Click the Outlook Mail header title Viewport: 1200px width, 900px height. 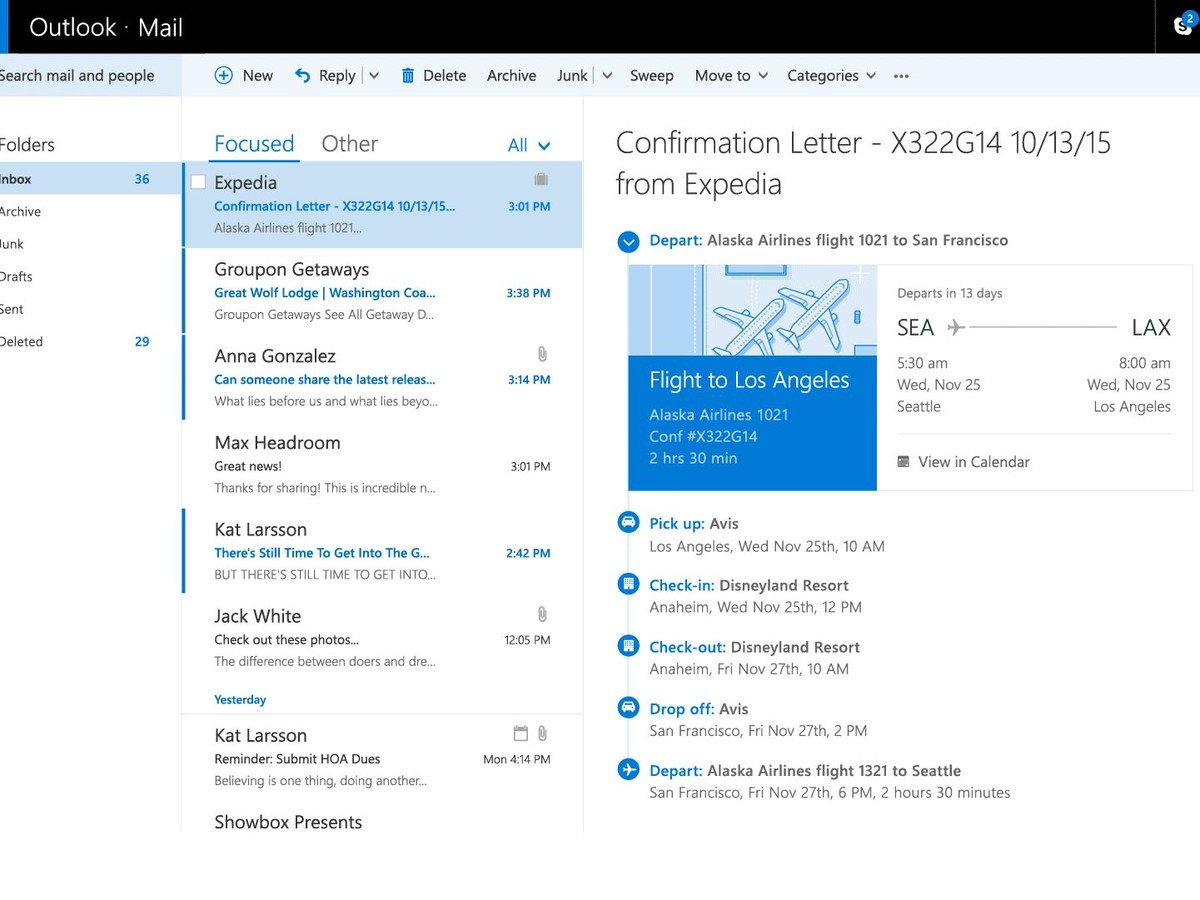pyautogui.click(x=106, y=27)
